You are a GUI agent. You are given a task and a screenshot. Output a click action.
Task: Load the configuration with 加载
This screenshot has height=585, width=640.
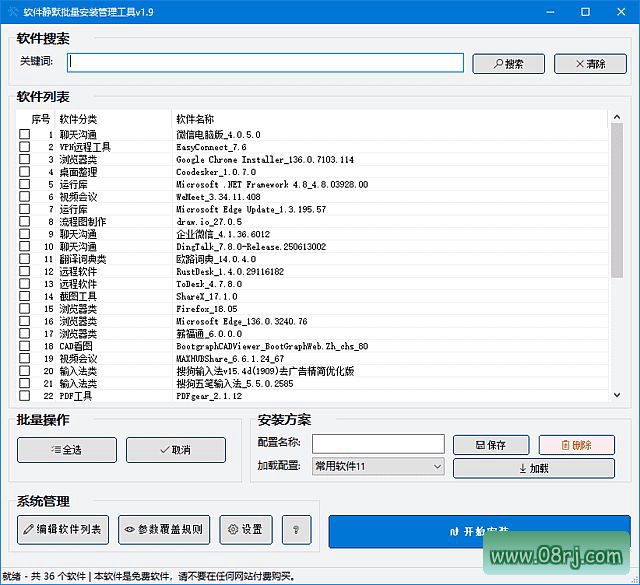[x=533, y=468]
